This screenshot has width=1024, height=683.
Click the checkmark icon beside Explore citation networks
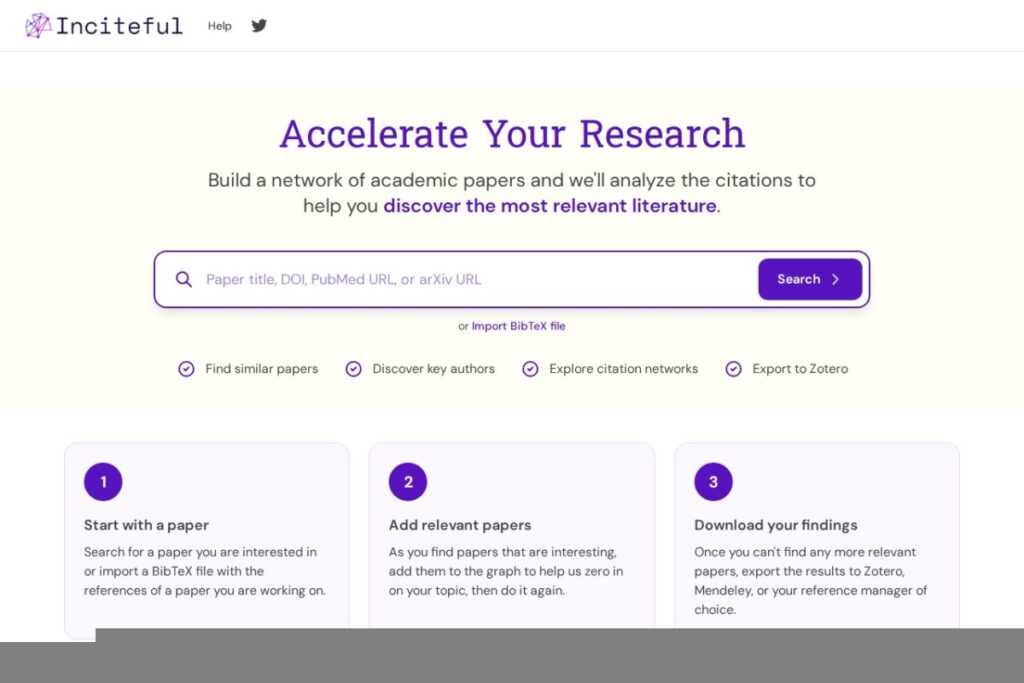pos(530,369)
